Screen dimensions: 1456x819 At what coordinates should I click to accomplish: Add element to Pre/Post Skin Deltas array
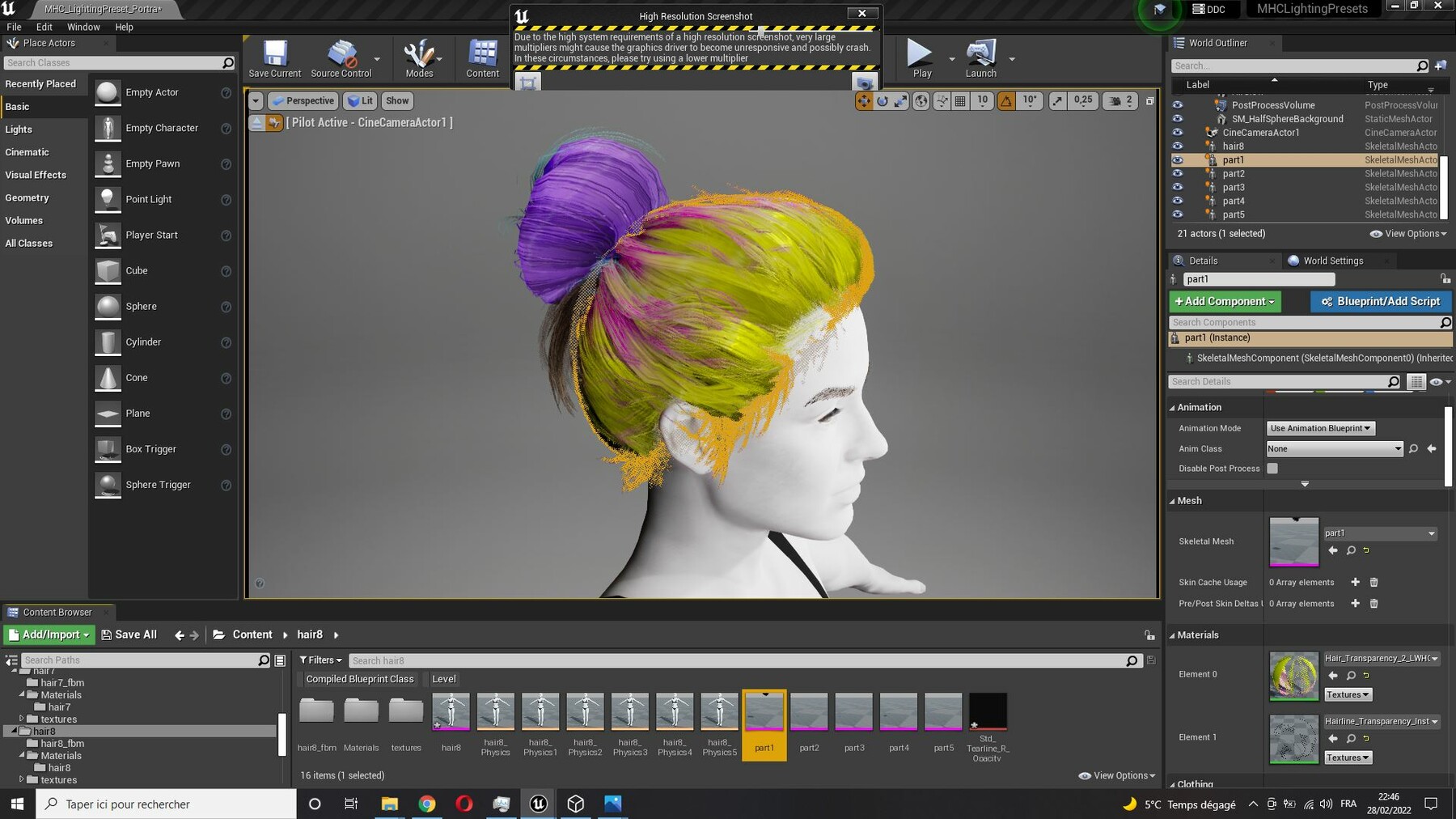click(x=1356, y=603)
